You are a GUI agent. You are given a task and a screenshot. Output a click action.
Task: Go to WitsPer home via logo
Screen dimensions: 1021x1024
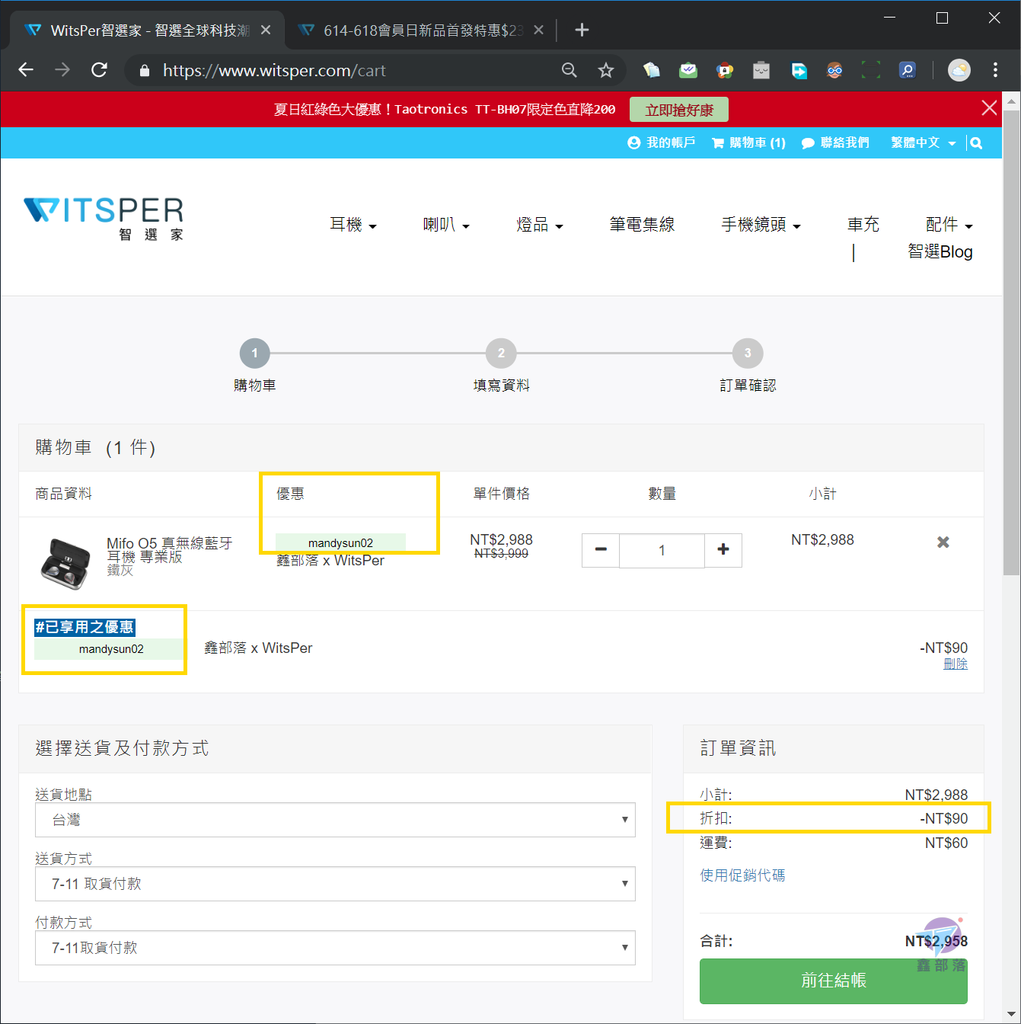[x=103, y=218]
